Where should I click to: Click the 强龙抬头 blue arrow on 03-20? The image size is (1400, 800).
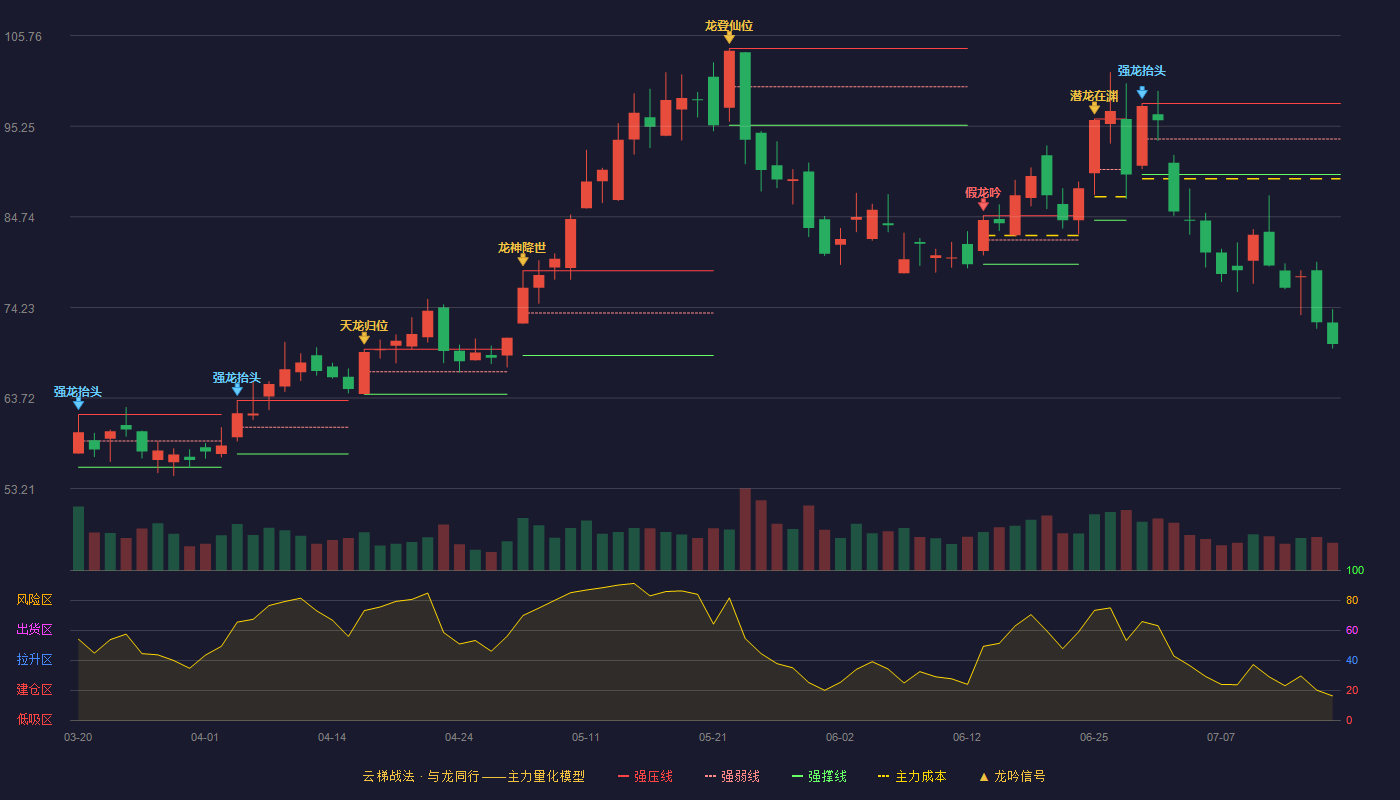[78, 404]
